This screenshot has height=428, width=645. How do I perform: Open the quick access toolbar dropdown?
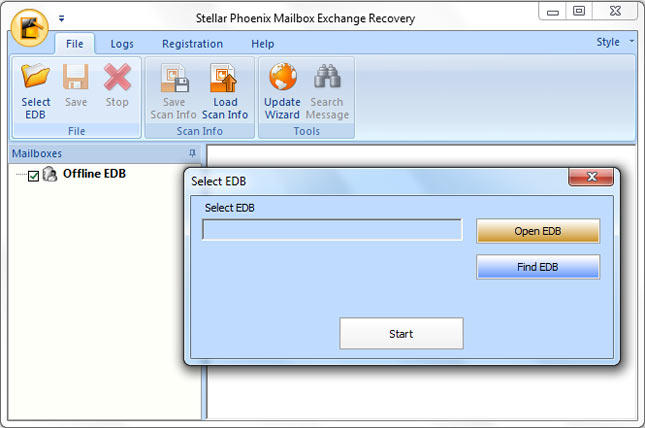point(61,19)
